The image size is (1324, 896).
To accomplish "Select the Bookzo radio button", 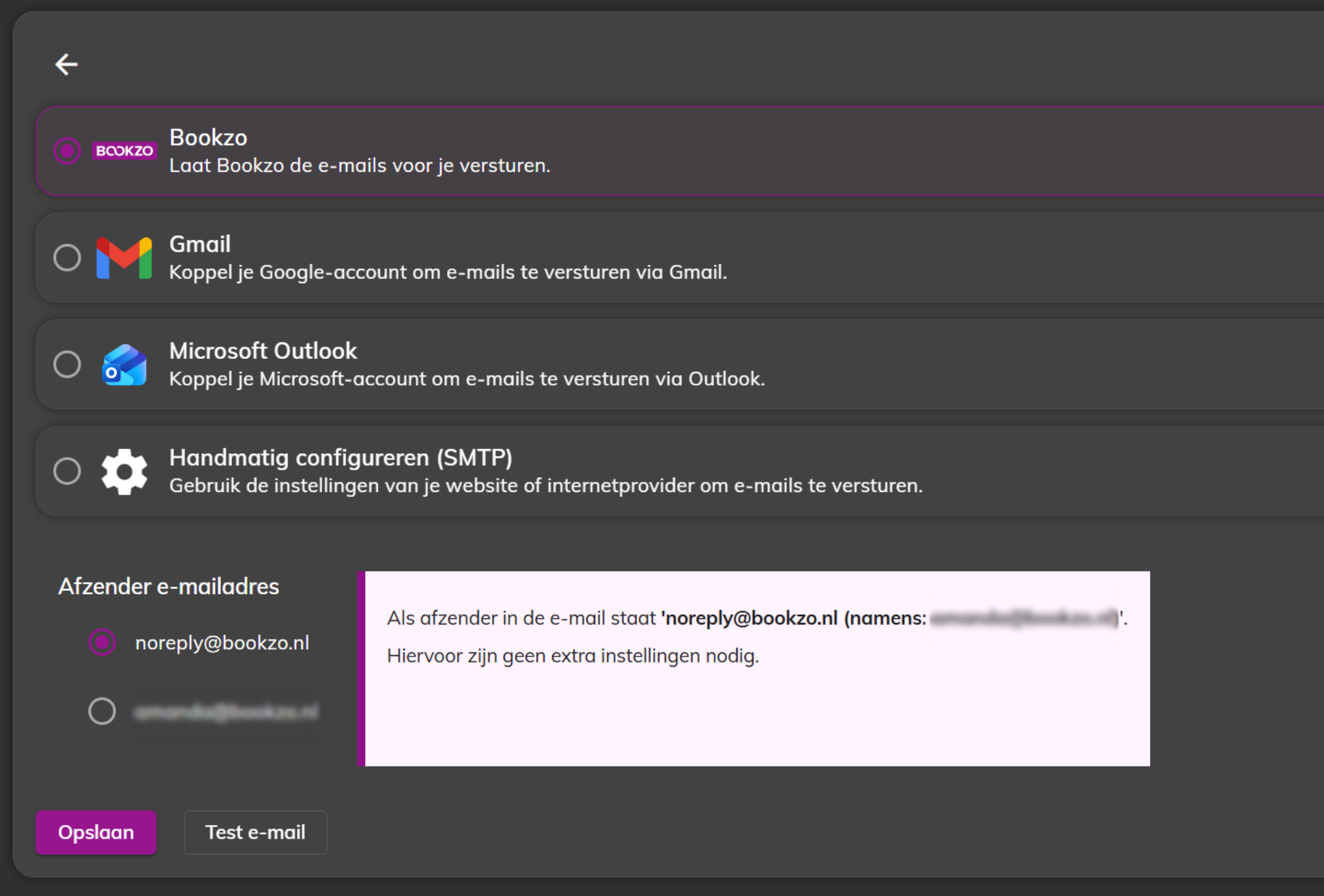I will (x=67, y=151).
